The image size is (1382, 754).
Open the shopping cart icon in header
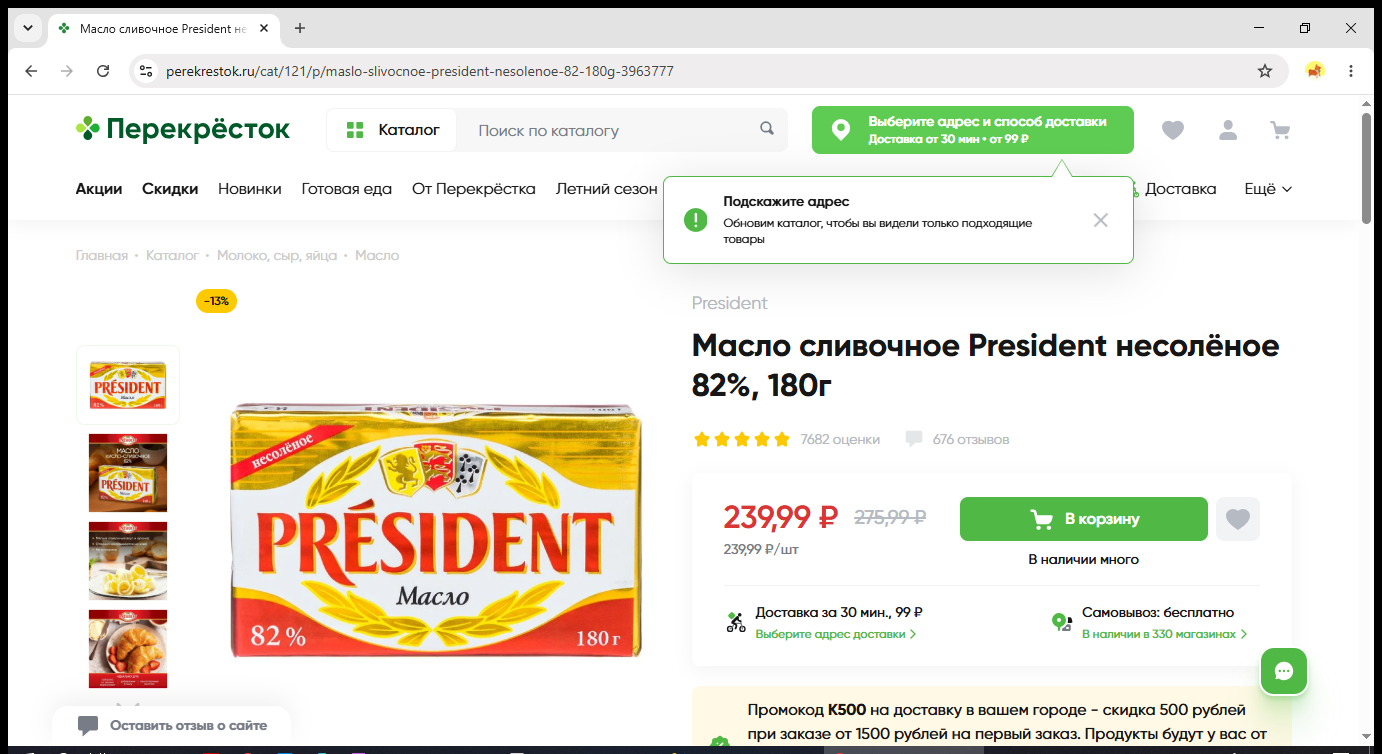1280,130
